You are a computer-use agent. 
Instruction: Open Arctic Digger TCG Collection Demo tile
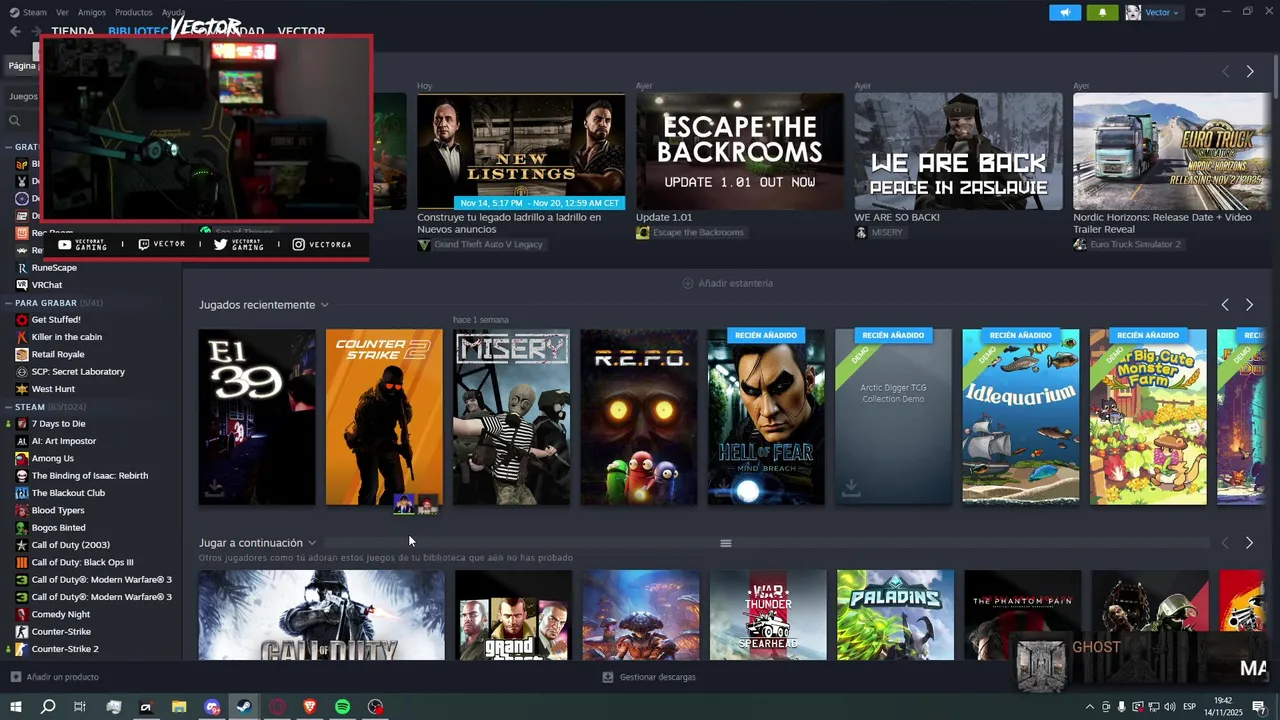893,417
